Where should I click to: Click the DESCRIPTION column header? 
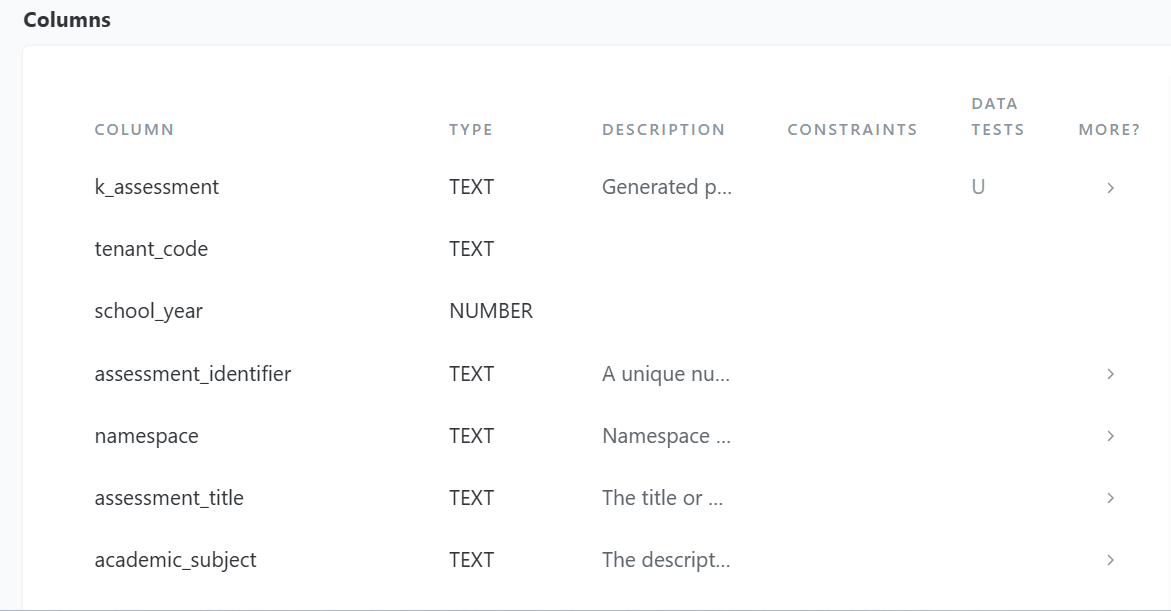(663, 129)
